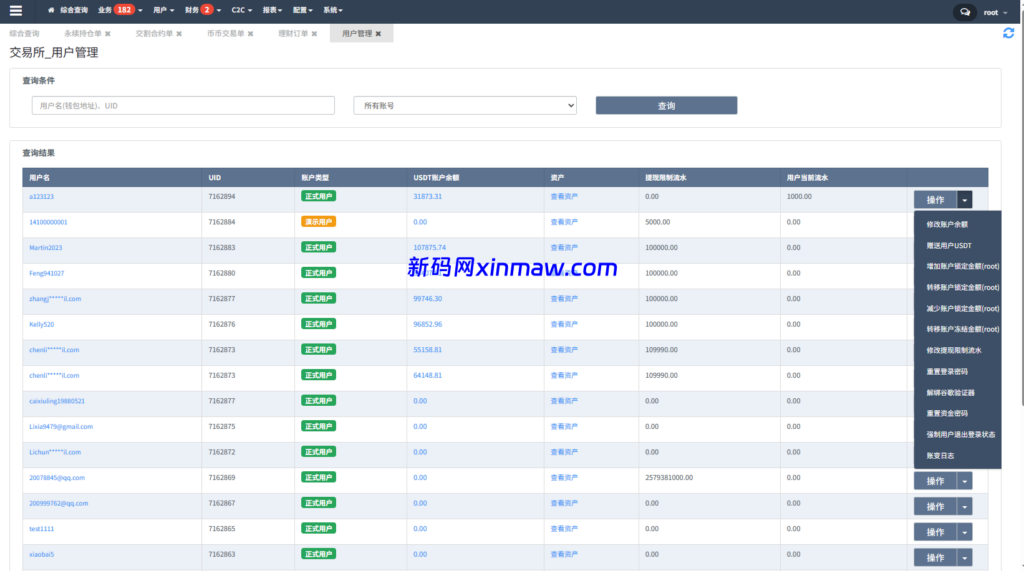Click the 用户当前流水 value 1000.00
This screenshot has height=571, width=1024.
799,197
